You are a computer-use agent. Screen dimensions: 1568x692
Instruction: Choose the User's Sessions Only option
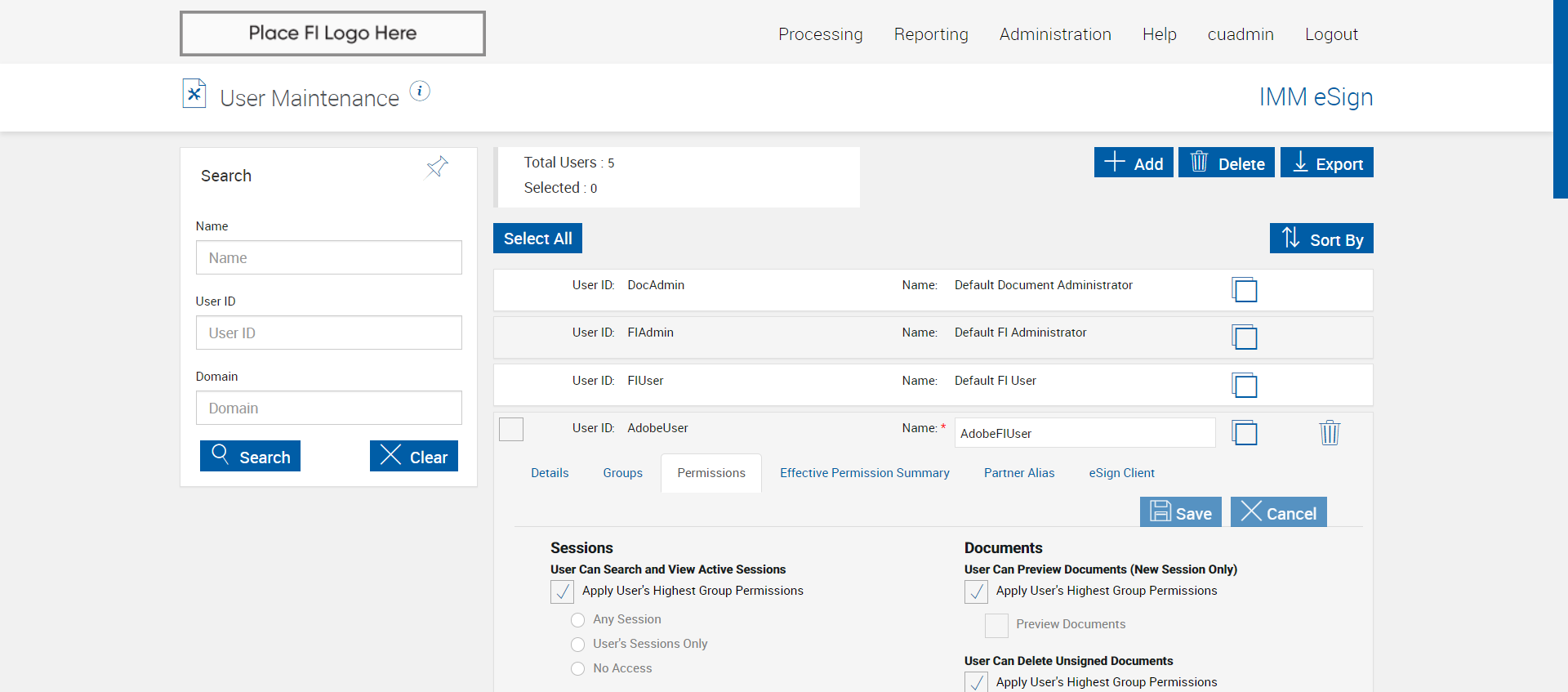click(578, 645)
